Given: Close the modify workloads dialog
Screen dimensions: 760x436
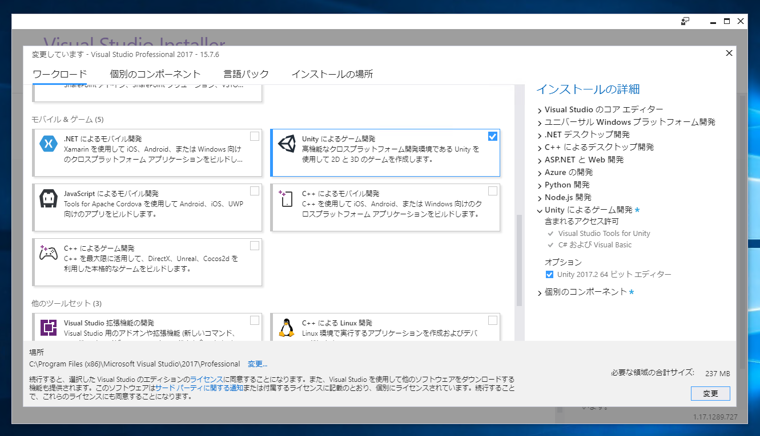Looking at the screenshot, I should (x=729, y=53).
